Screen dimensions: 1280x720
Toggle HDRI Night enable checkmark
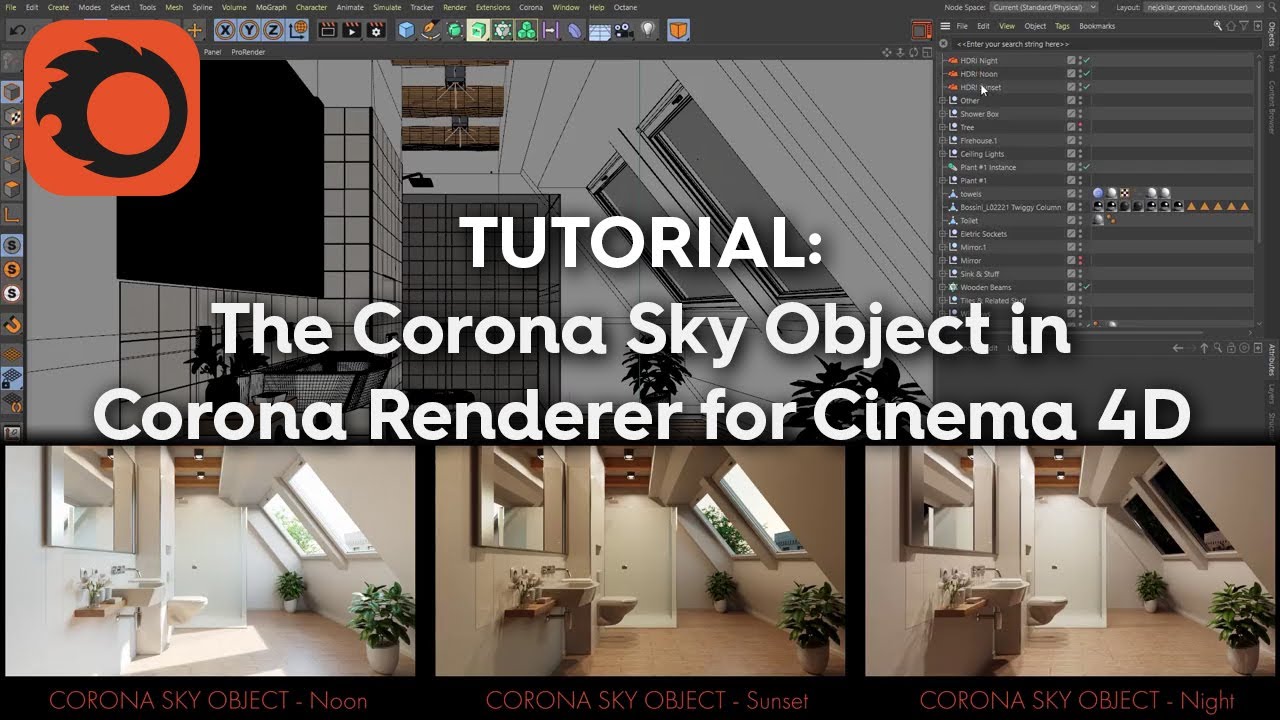[1085, 61]
